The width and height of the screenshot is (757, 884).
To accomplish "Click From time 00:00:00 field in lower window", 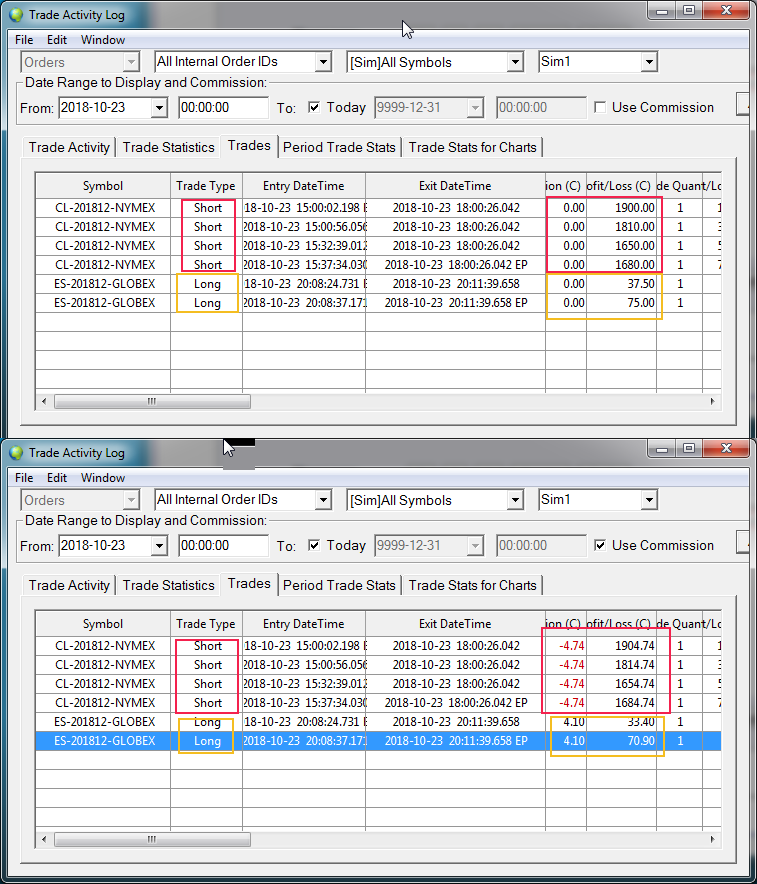I will point(223,546).
